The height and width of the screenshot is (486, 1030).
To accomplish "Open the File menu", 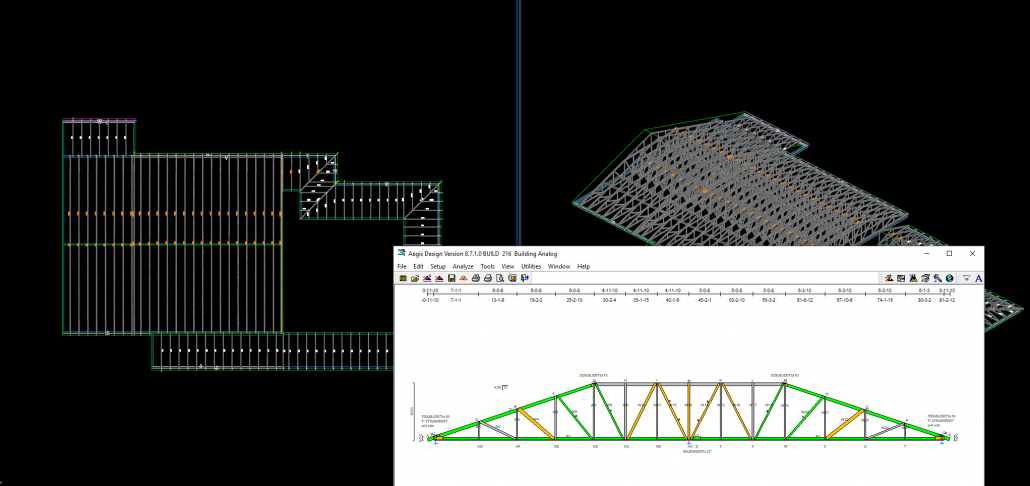I will click(402, 266).
